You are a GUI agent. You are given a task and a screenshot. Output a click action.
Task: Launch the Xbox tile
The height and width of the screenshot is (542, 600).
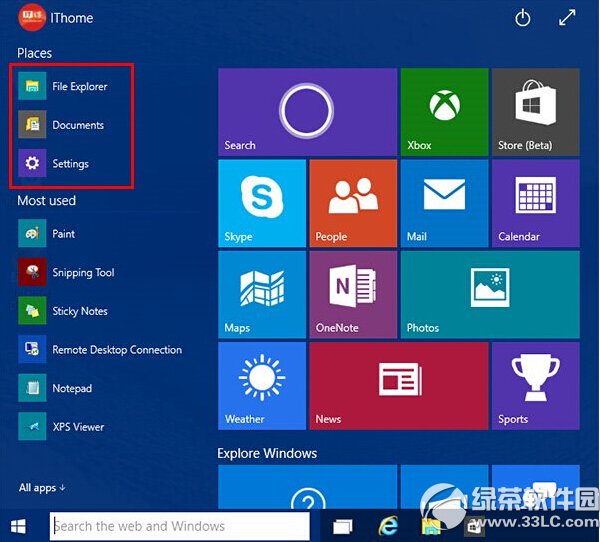[444, 112]
